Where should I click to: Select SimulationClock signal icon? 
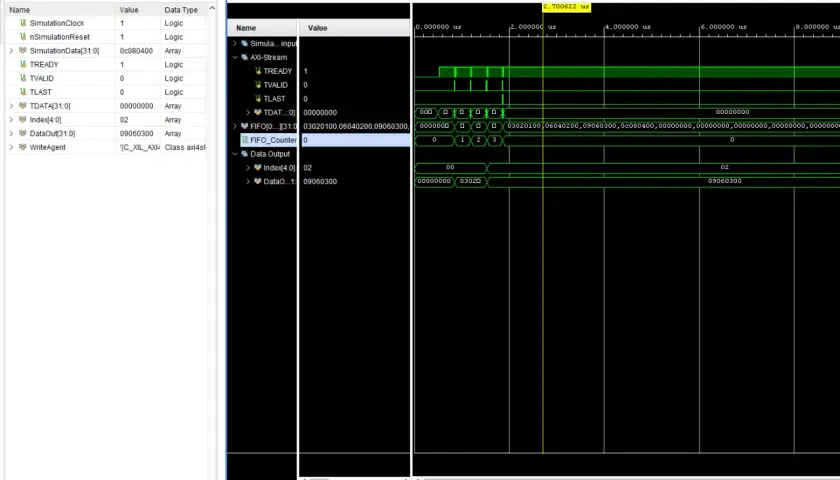22,23
